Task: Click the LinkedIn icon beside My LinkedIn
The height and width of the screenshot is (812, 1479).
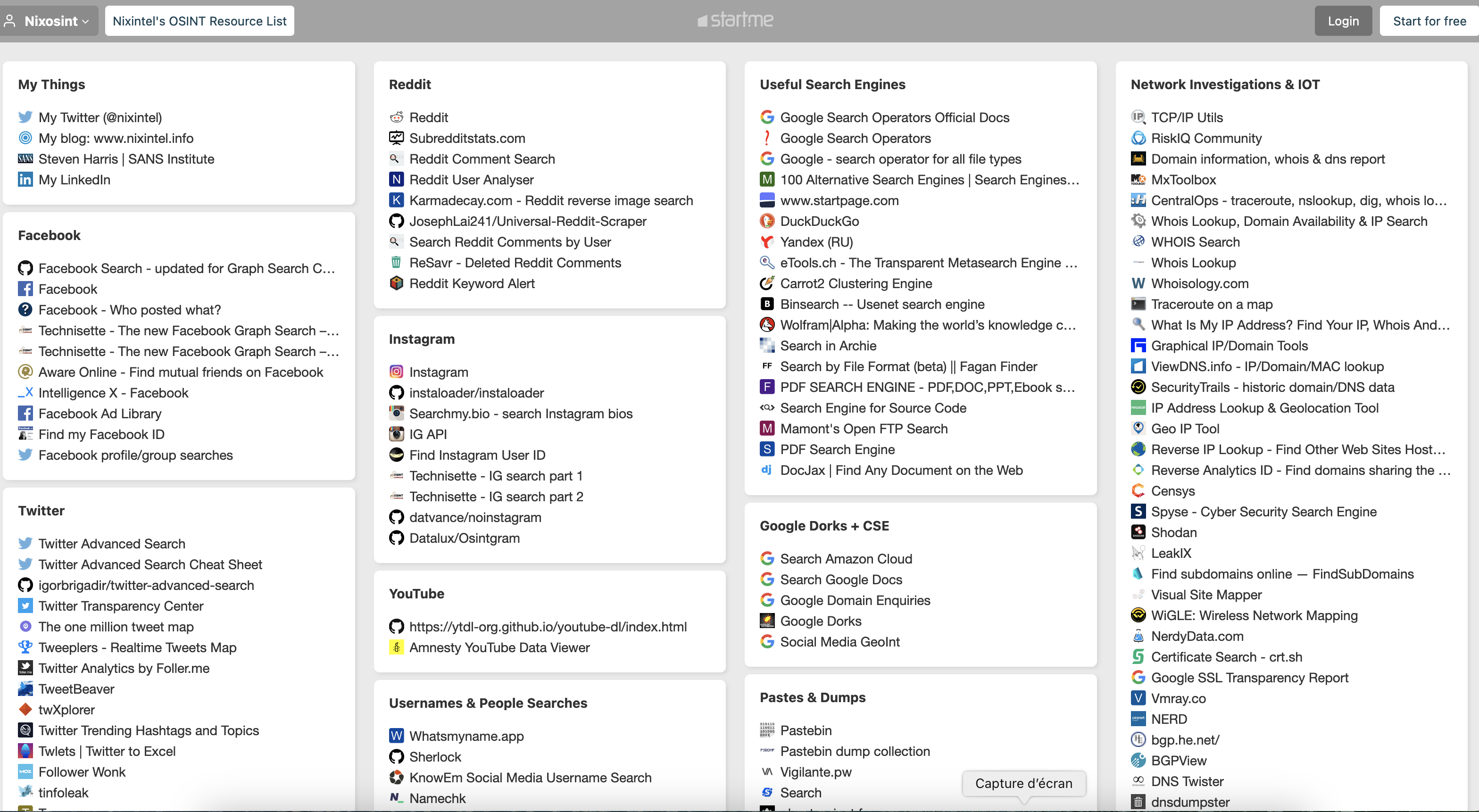Action: [25, 180]
